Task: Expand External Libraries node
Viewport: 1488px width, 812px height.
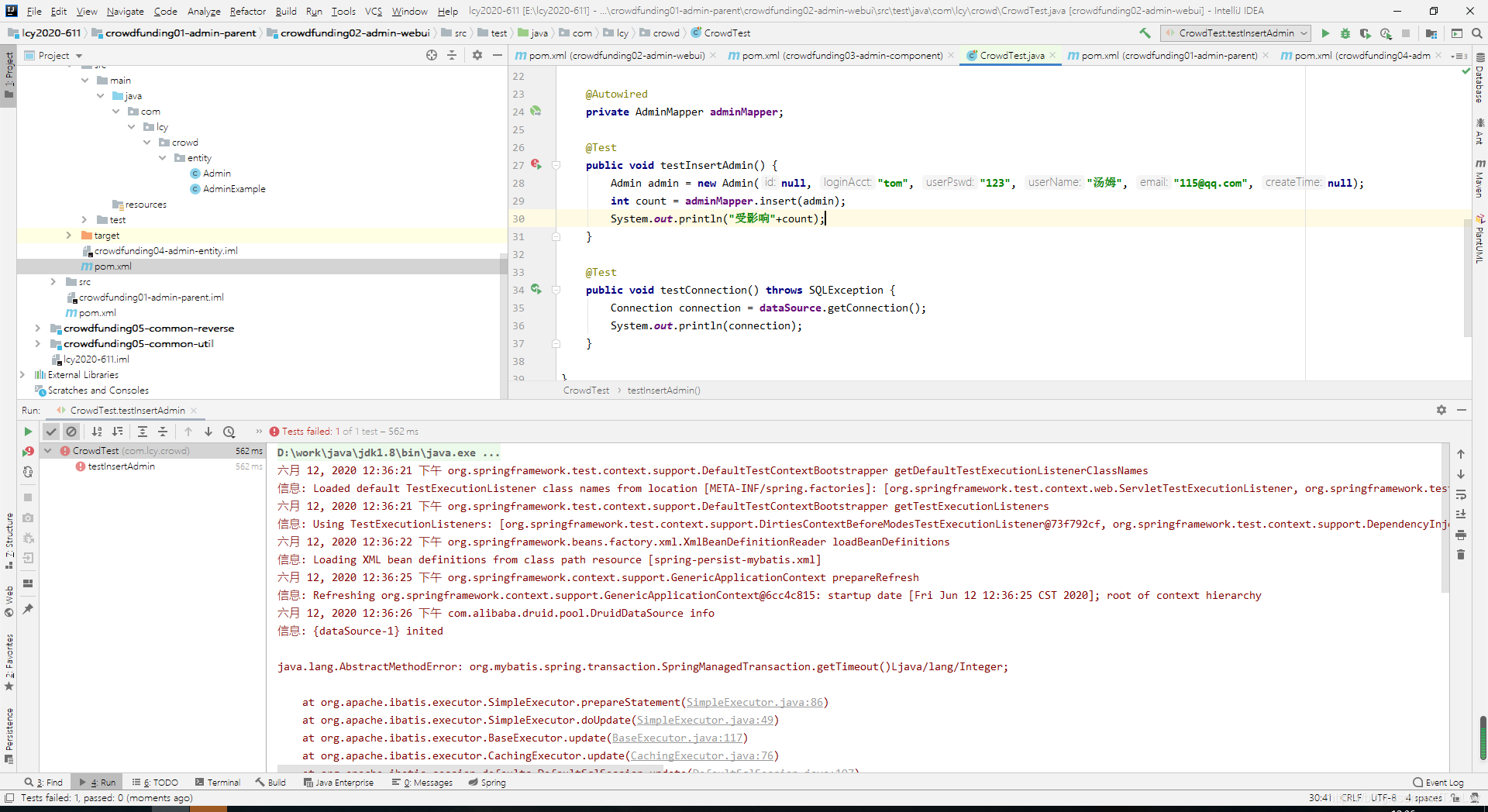Action: [x=22, y=375]
